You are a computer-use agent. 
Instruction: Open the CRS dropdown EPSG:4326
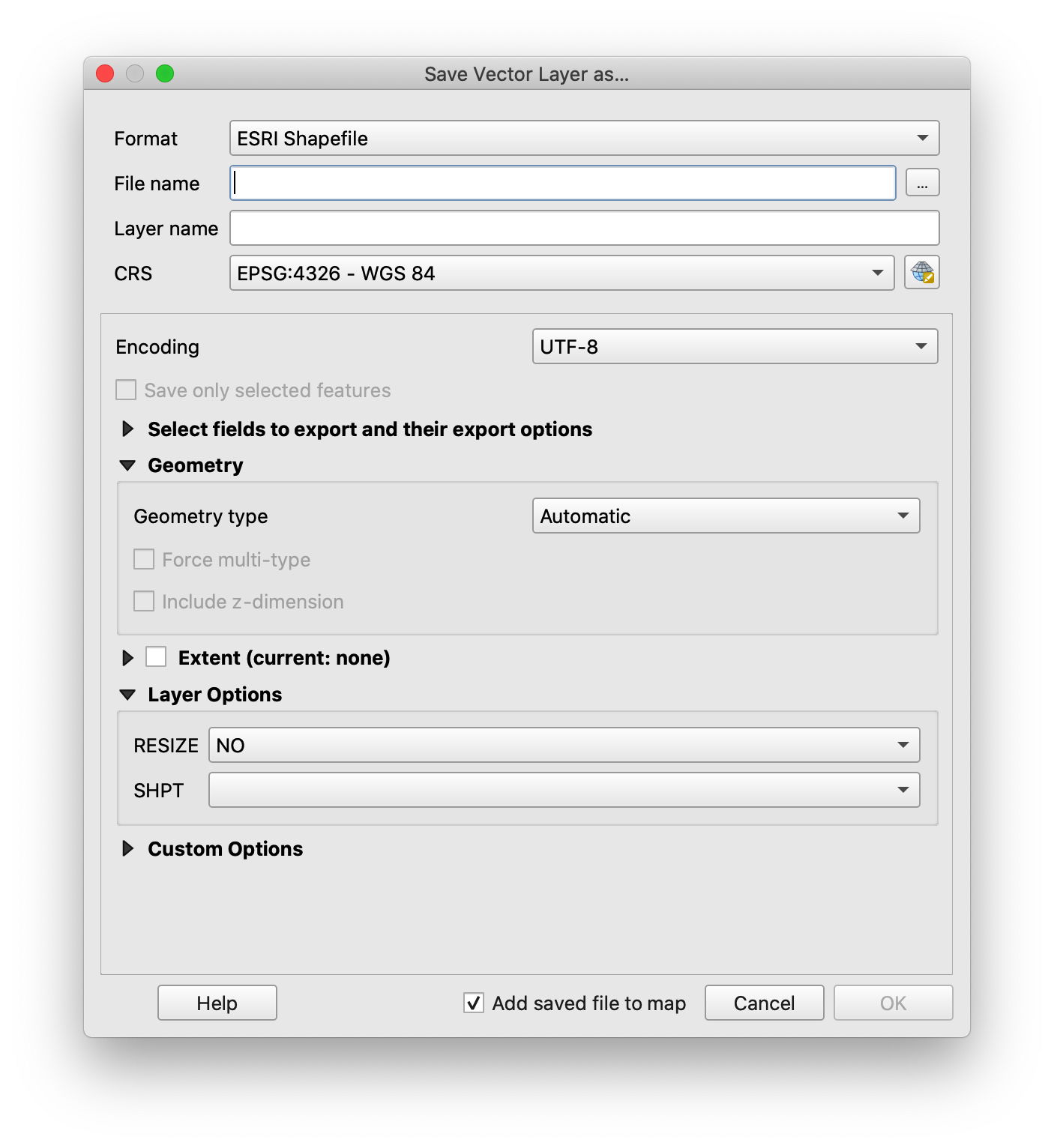click(561, 273)
